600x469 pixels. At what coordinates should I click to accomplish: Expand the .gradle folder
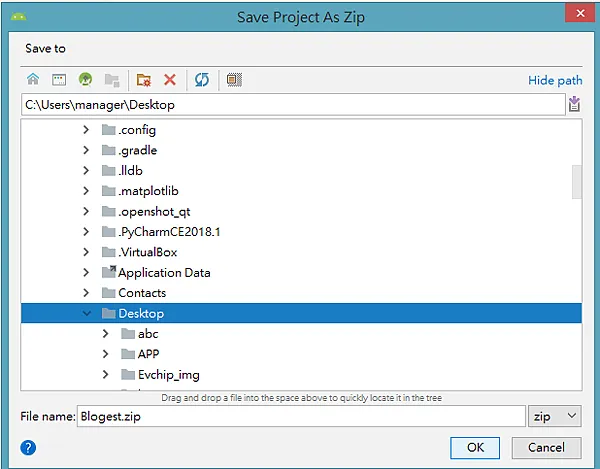point(87,150)
